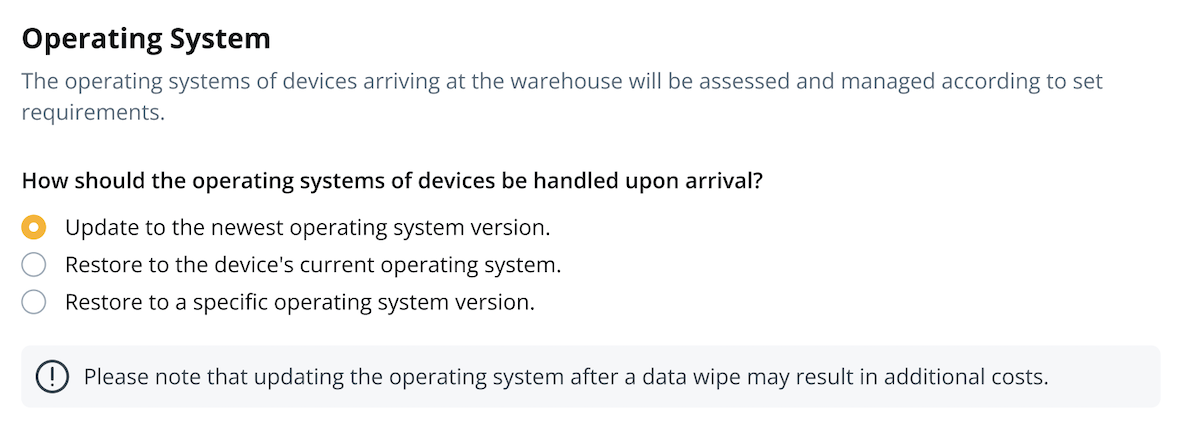Click the 'Update to the newest operating system version.' label
The width and height of the screenshot is (1200, 427).
(307, 228)
